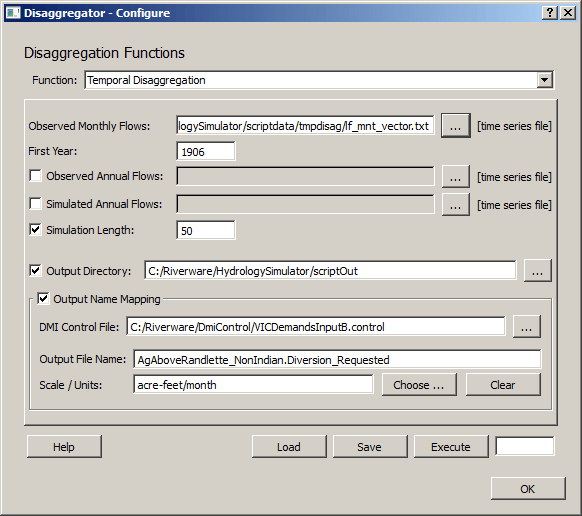Screen dimensions: 582x516
Task: Click the Temporal Disaggregation combo box
Action: (319, 80)
